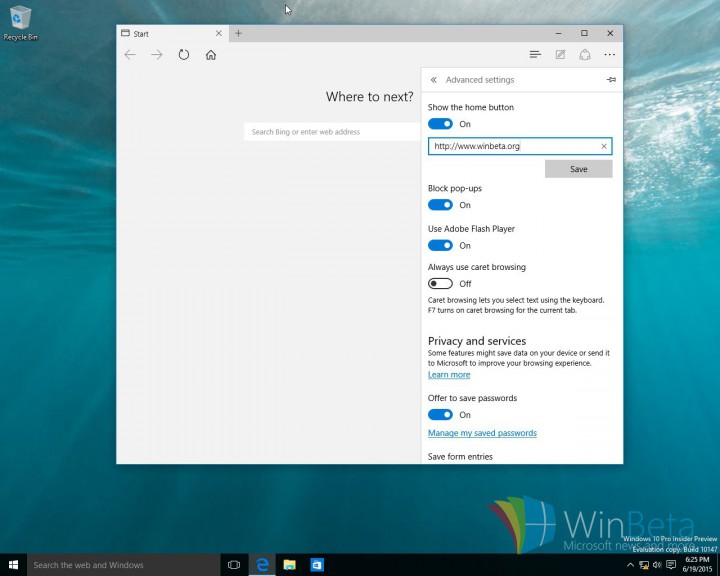Image resolution: width=720 pixels, height=576 pixels.
Task: Open the taskbar clock showing 6:25 PM
Action: click(x=697, y=565)
